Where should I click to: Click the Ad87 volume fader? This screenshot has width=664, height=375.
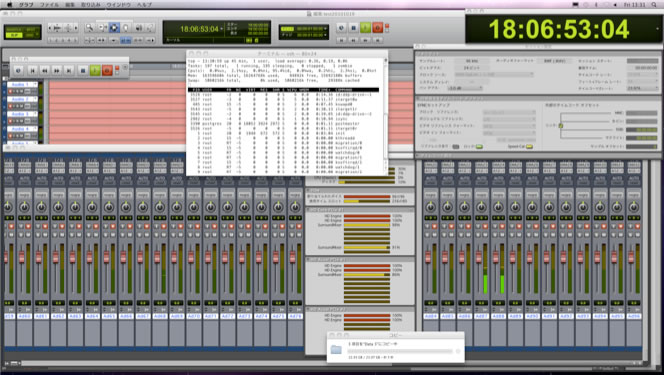tap(479, 257)
